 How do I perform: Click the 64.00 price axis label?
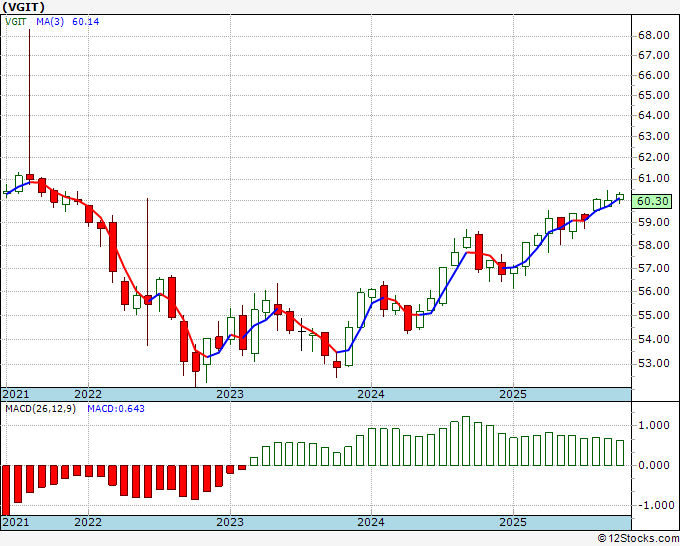pyautogui.click(x=654, y=115)
